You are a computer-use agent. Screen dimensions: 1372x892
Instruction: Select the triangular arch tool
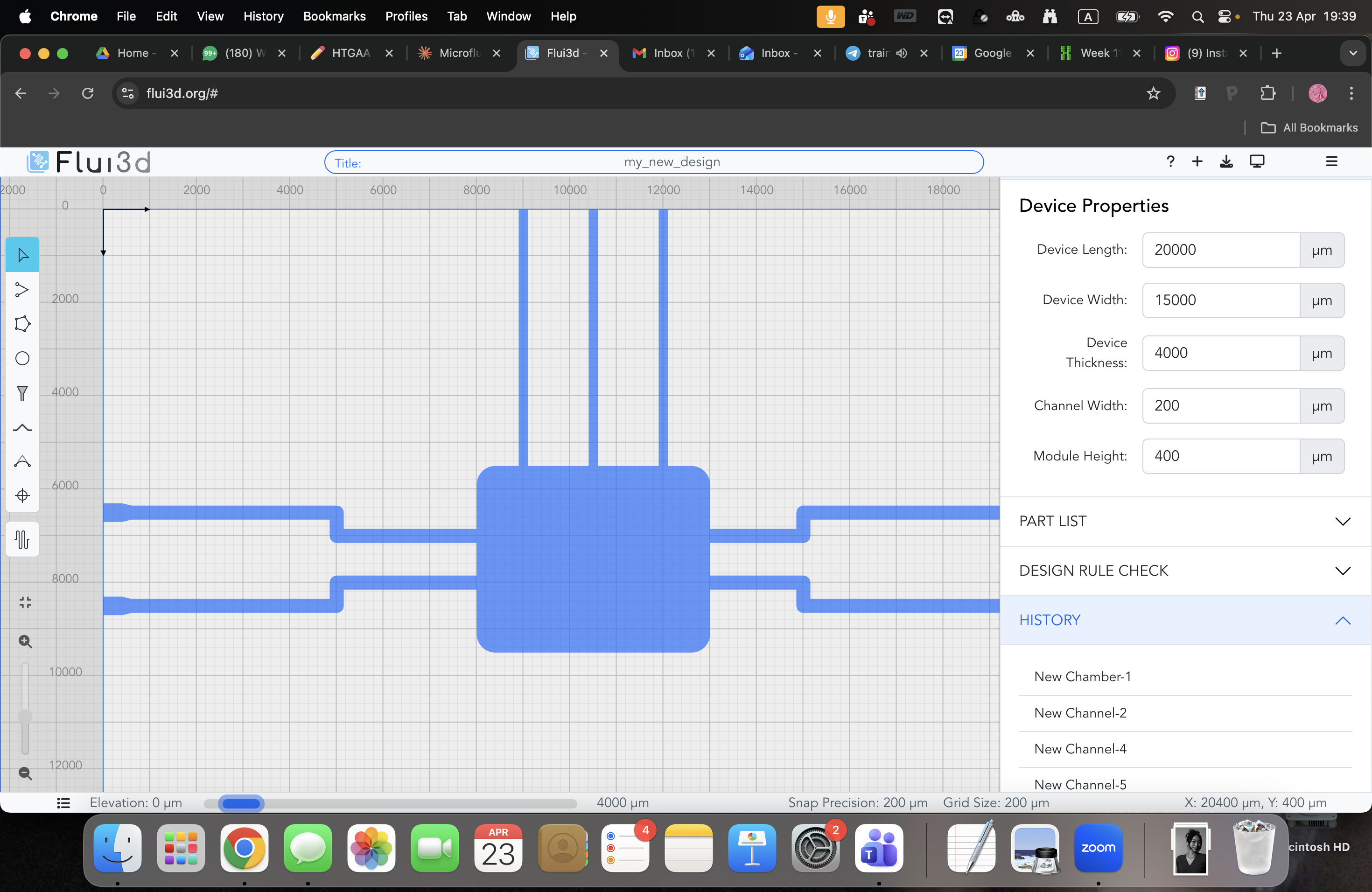click(x=22, y=461)
